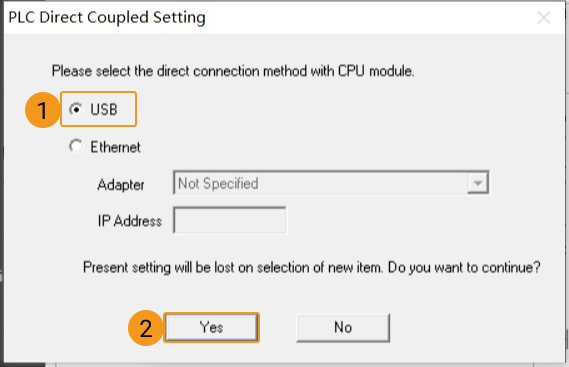
Task: Click the empty circle beside Ethernet
Action: 76,146
